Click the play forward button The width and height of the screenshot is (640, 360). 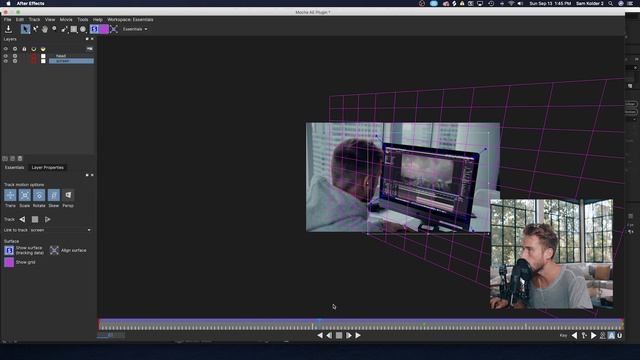(x=358, y=336)
